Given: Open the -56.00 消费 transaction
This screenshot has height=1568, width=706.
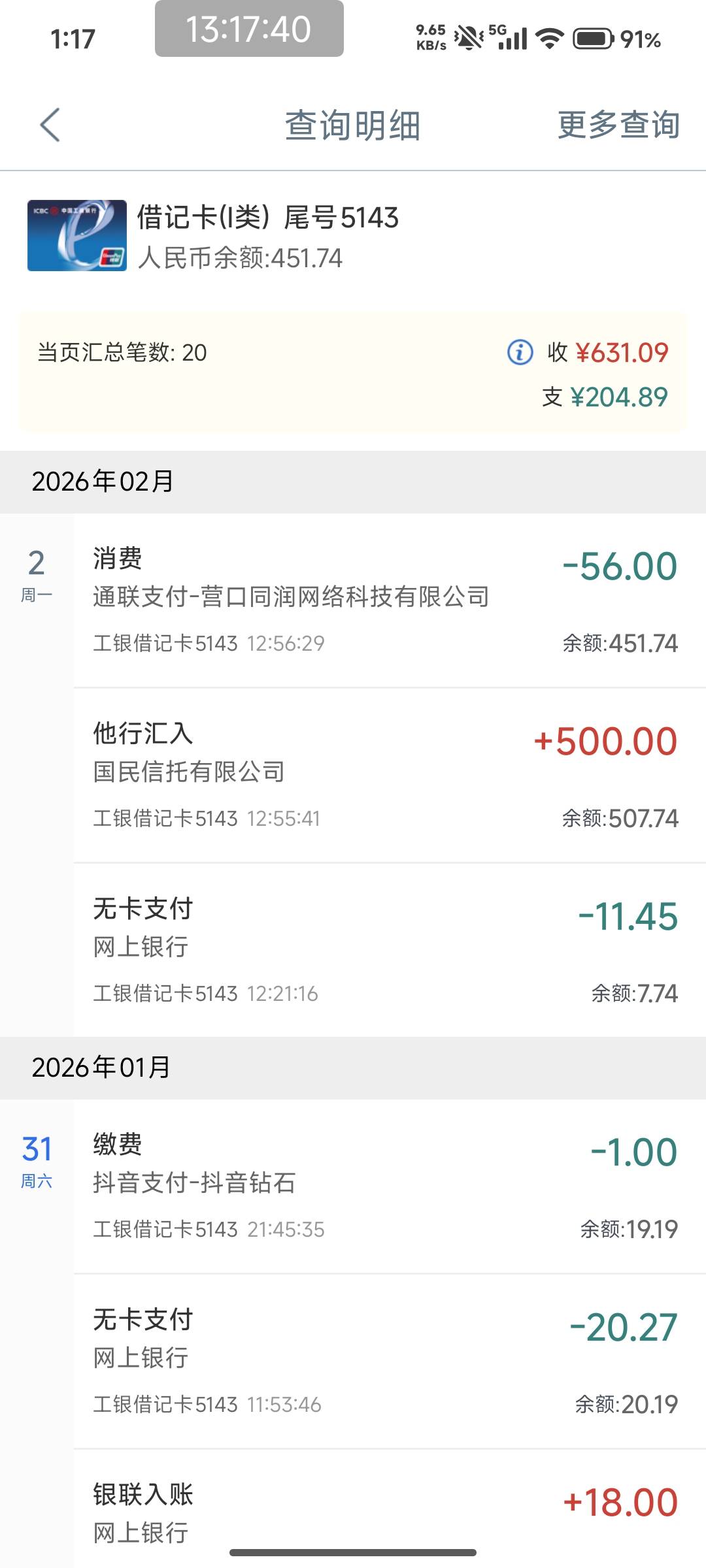Looking at the screenshot, I should point(386,600).
